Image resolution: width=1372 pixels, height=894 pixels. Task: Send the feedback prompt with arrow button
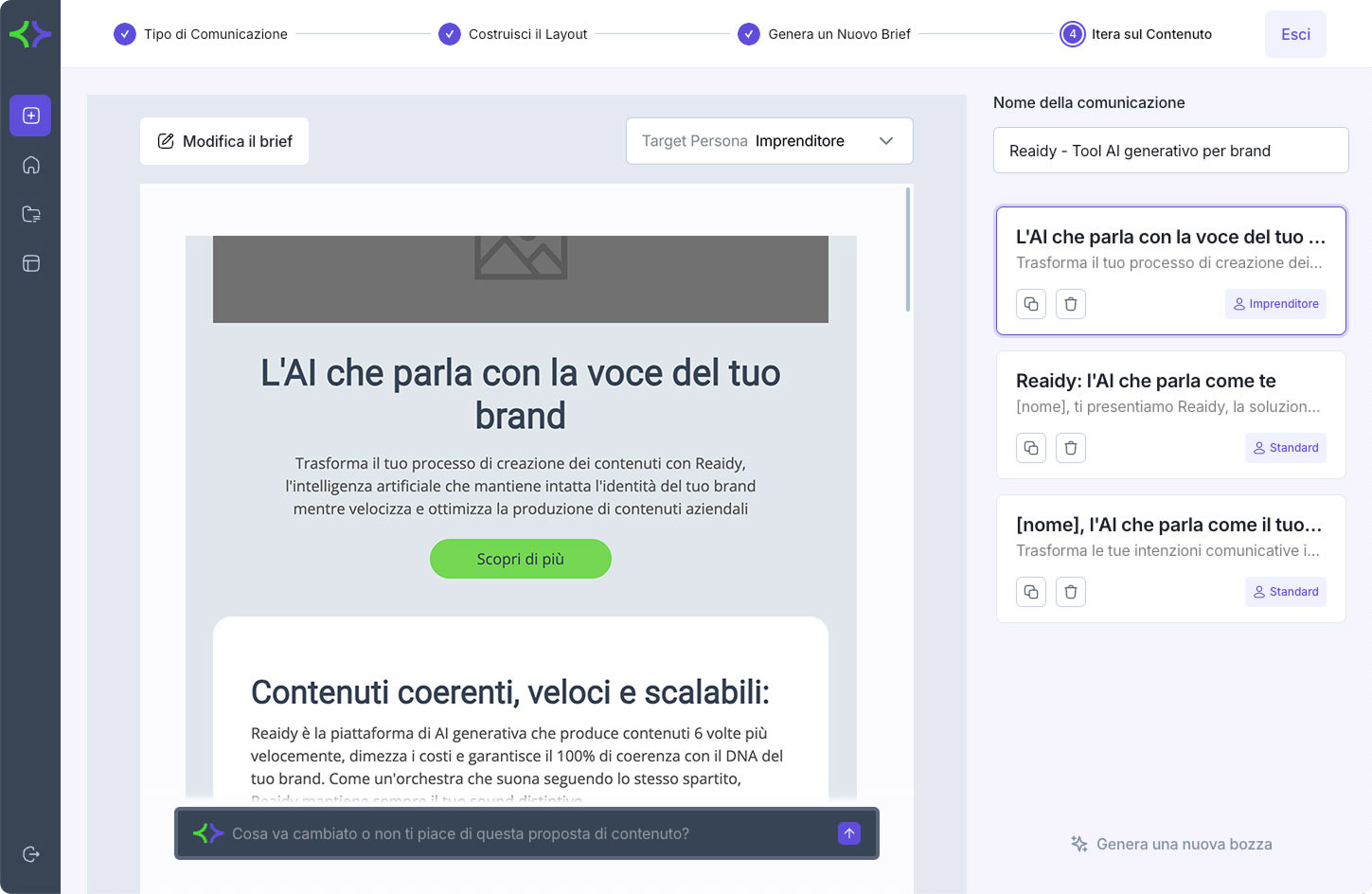click(849, 833)
